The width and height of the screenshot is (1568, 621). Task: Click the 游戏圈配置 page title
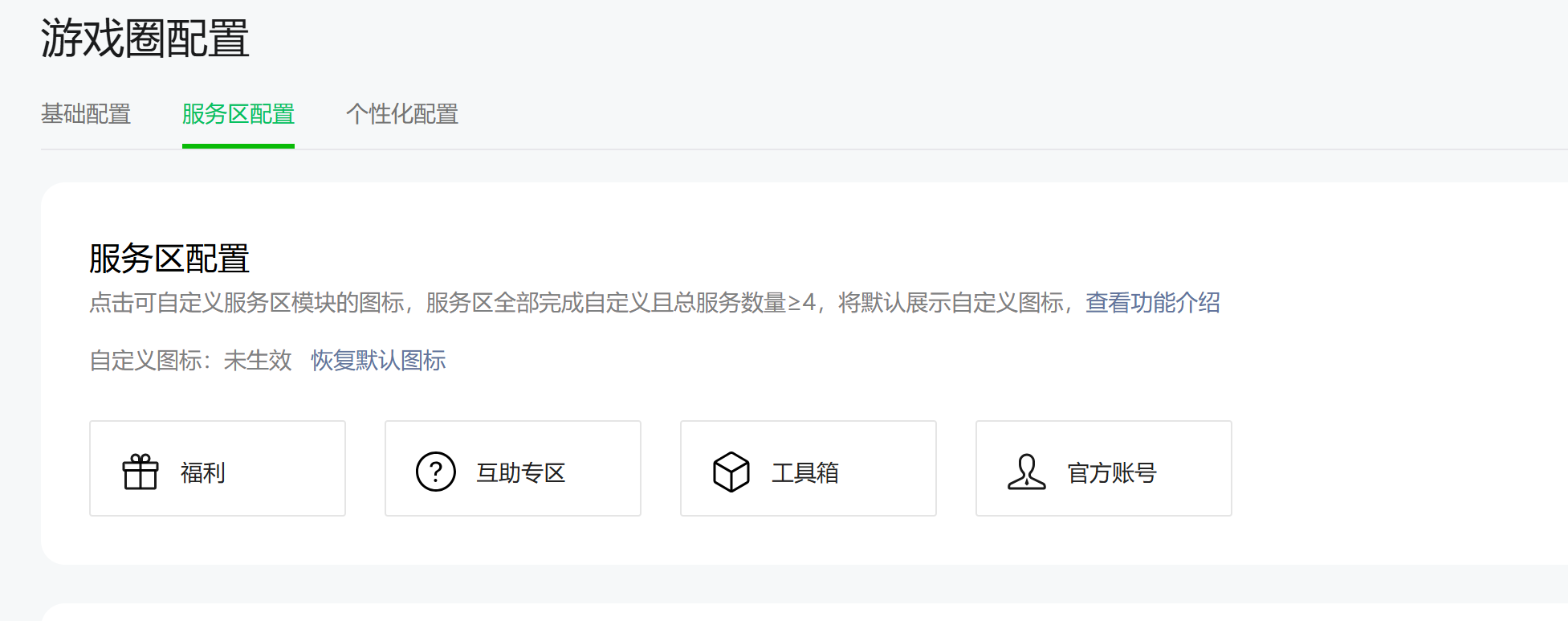(x=145, y=39)
